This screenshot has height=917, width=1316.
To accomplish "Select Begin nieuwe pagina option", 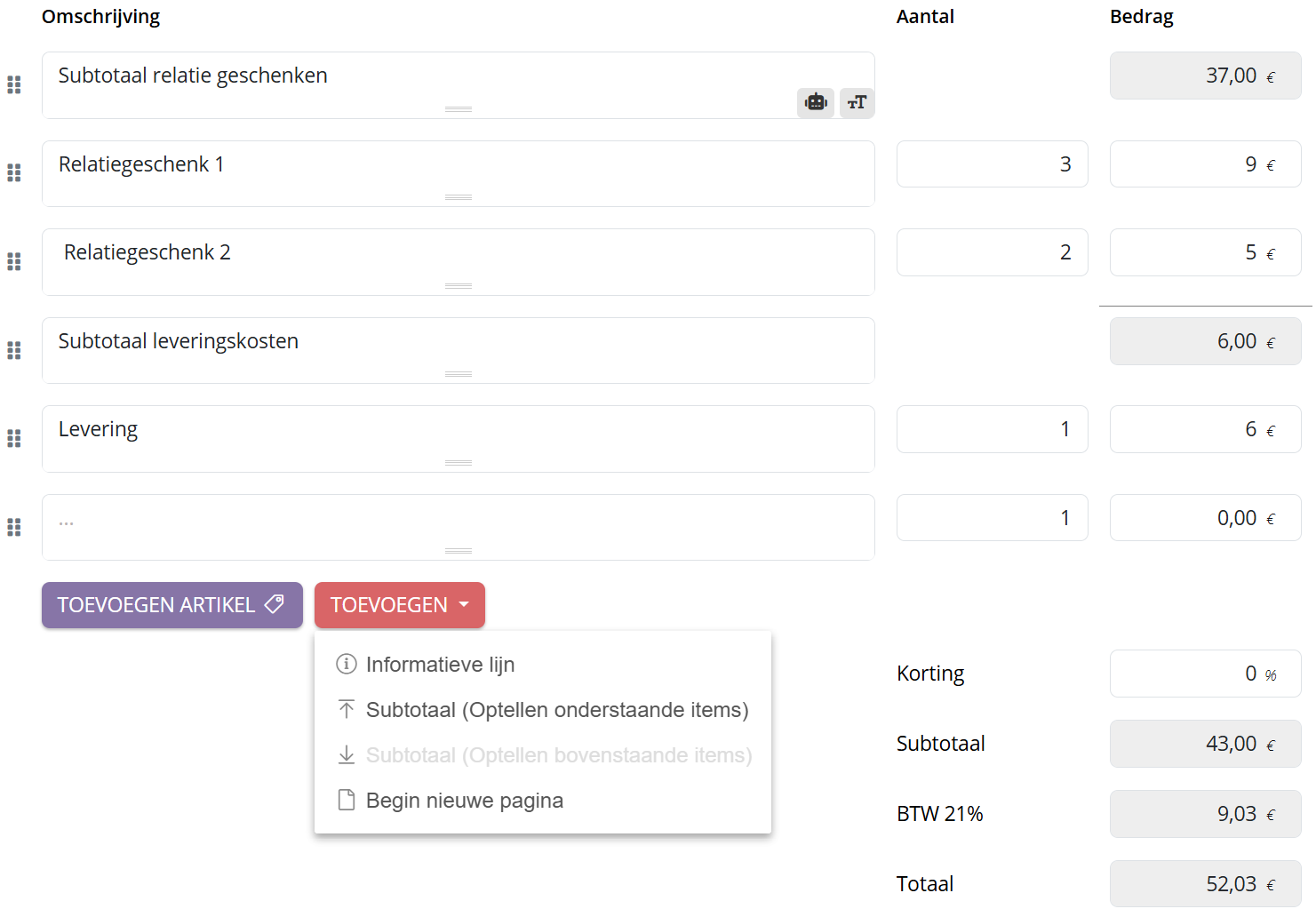I will point(464,801).
